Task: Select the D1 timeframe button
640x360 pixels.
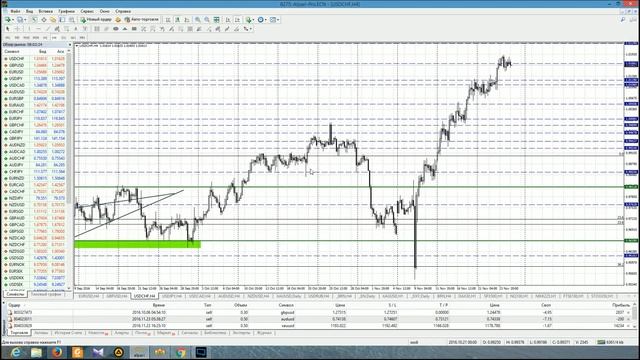Action: (x=63, y=38)
